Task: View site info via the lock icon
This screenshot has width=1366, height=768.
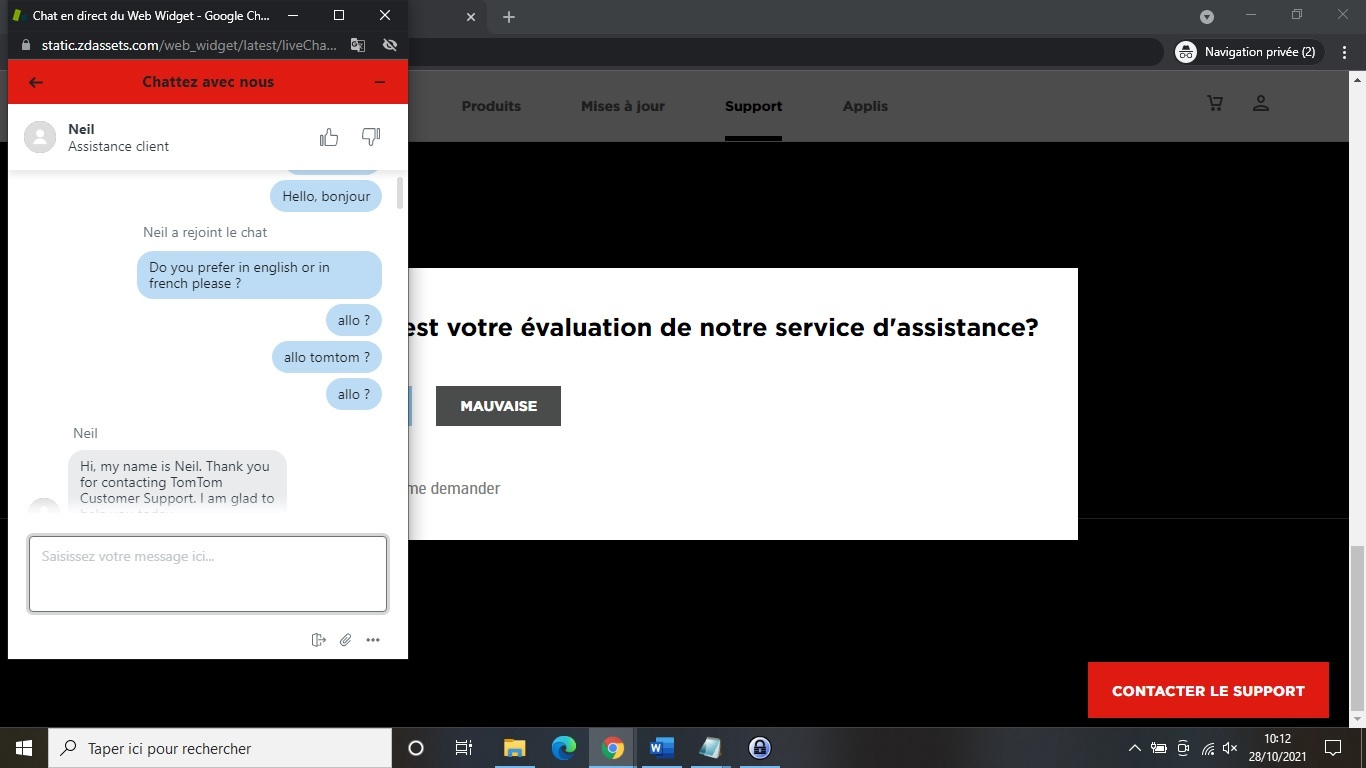Action: pyautogui.click(x=26, y=45)
